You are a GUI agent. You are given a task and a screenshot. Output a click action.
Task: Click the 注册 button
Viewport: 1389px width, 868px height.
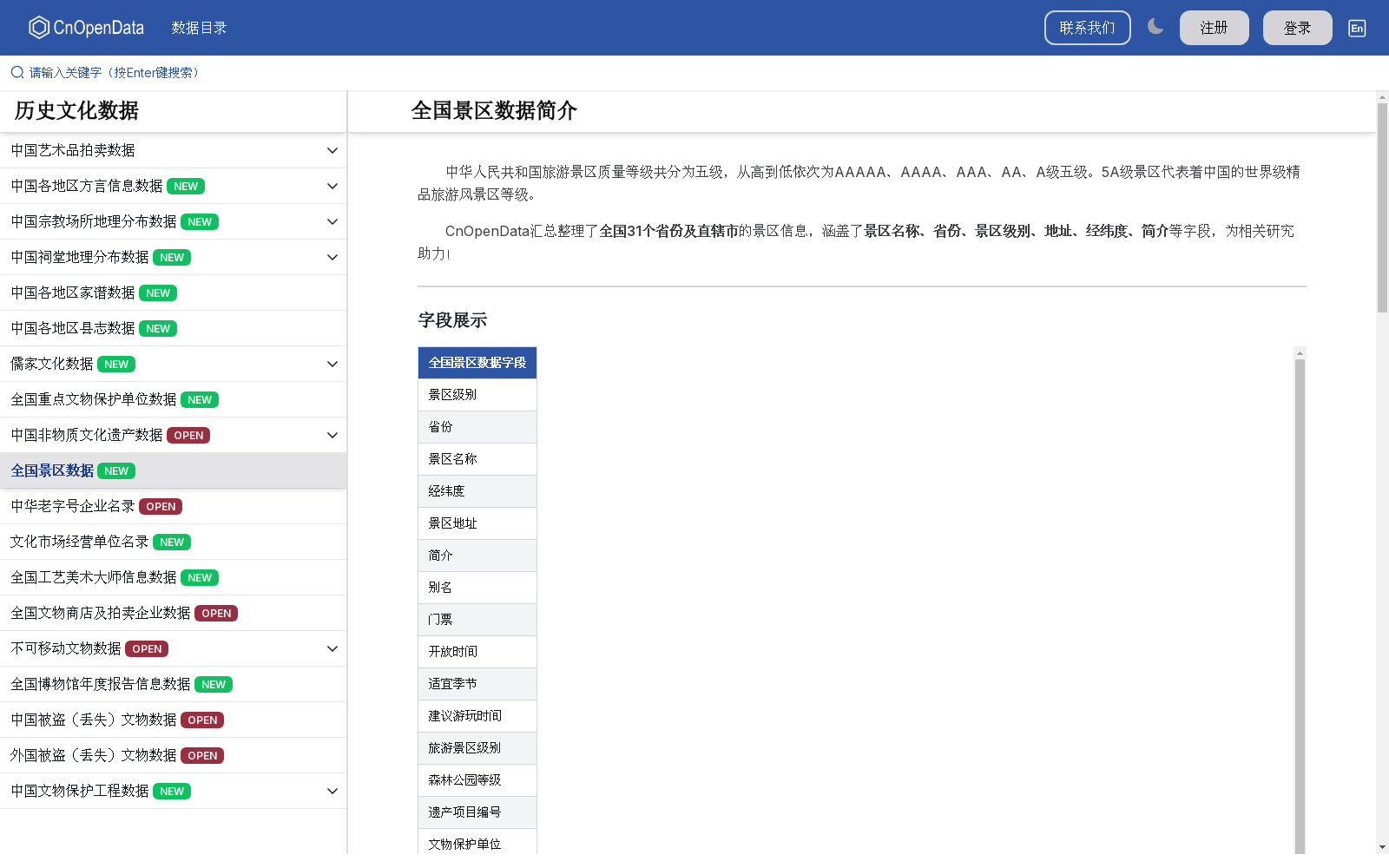(1214, 28)
